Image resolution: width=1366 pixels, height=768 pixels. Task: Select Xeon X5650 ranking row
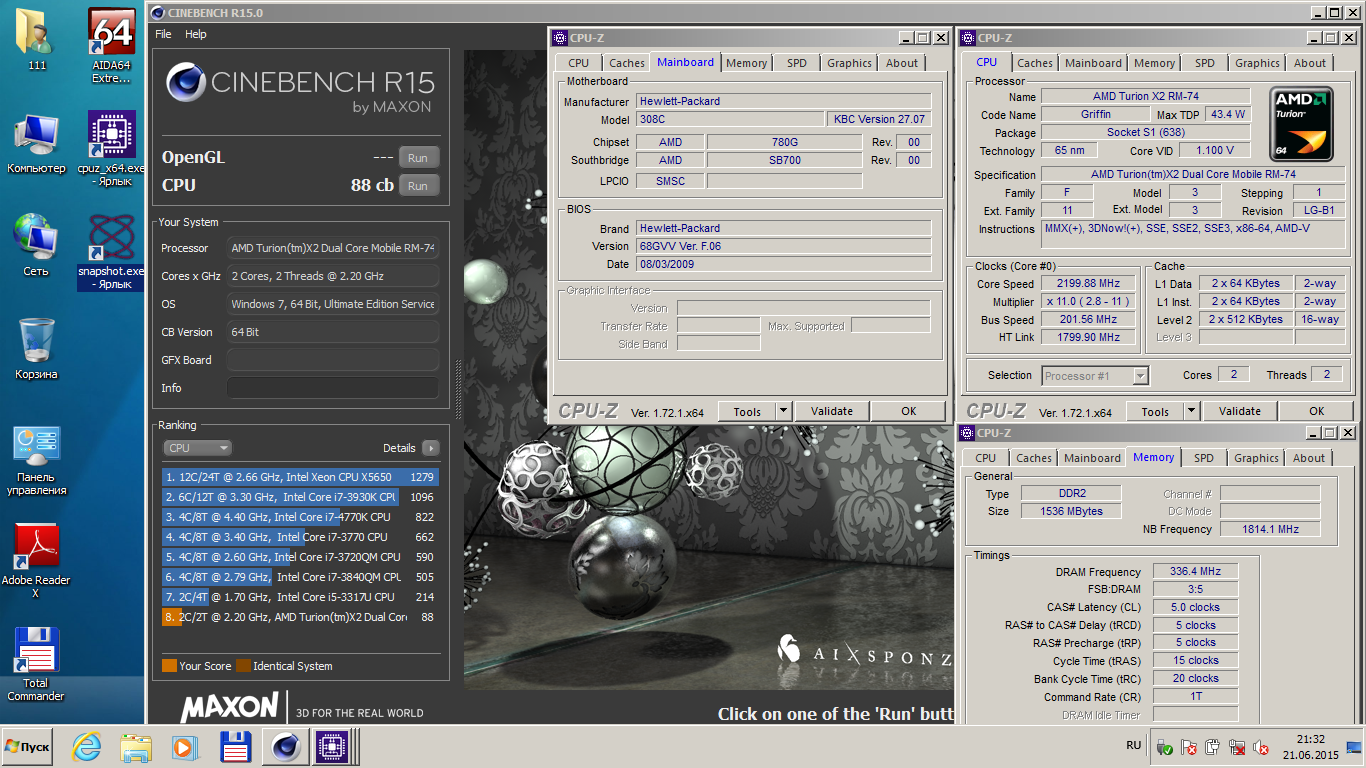[x=300, y=477]
